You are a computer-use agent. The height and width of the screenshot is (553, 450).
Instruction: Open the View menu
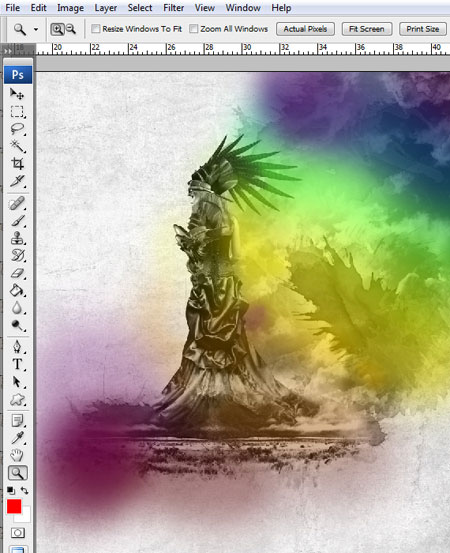tap(205, 8)
